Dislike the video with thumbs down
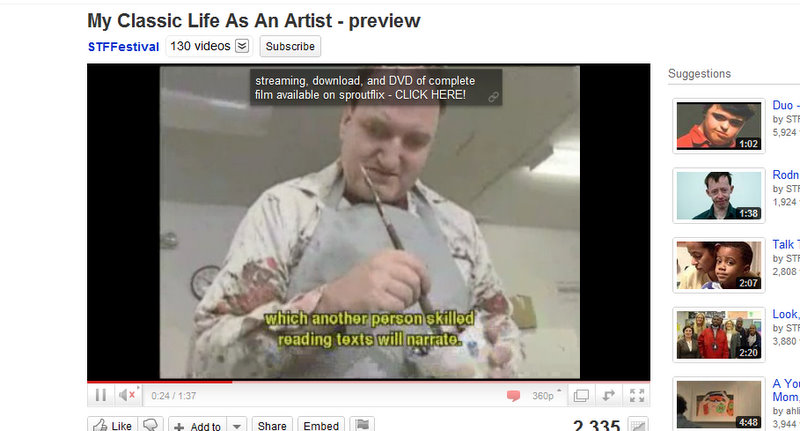 [x=151, y=425]
